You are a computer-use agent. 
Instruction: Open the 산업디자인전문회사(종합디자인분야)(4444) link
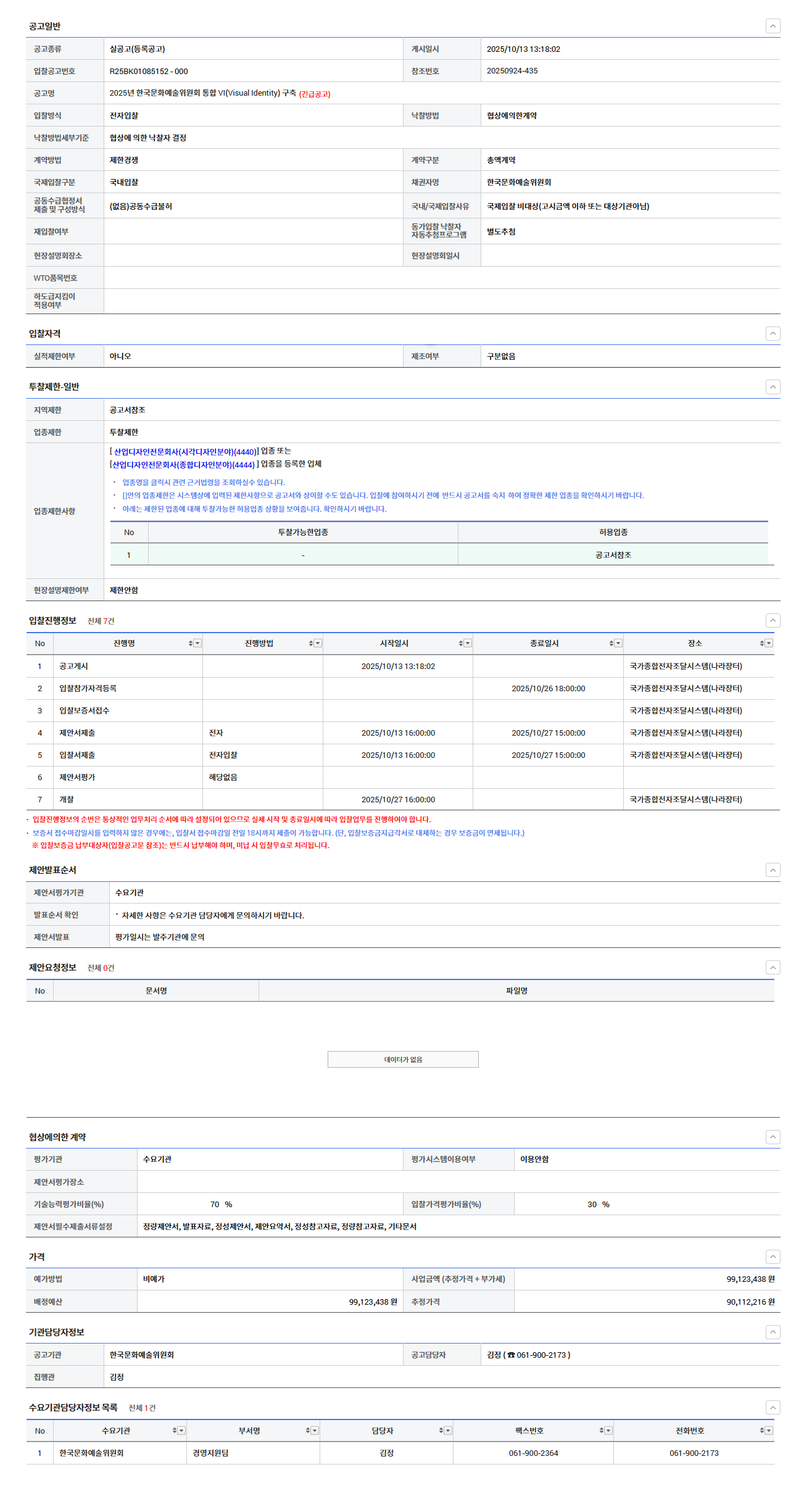click(183, 465)
